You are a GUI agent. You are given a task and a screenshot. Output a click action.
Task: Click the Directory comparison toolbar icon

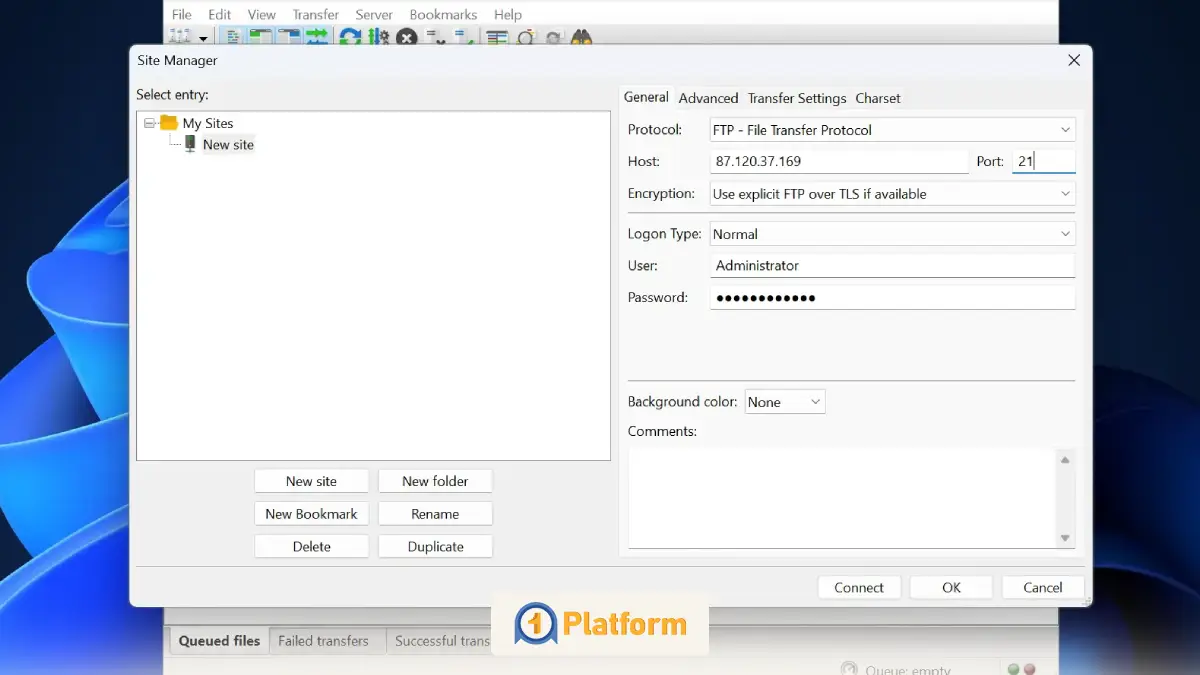(526, 38)
